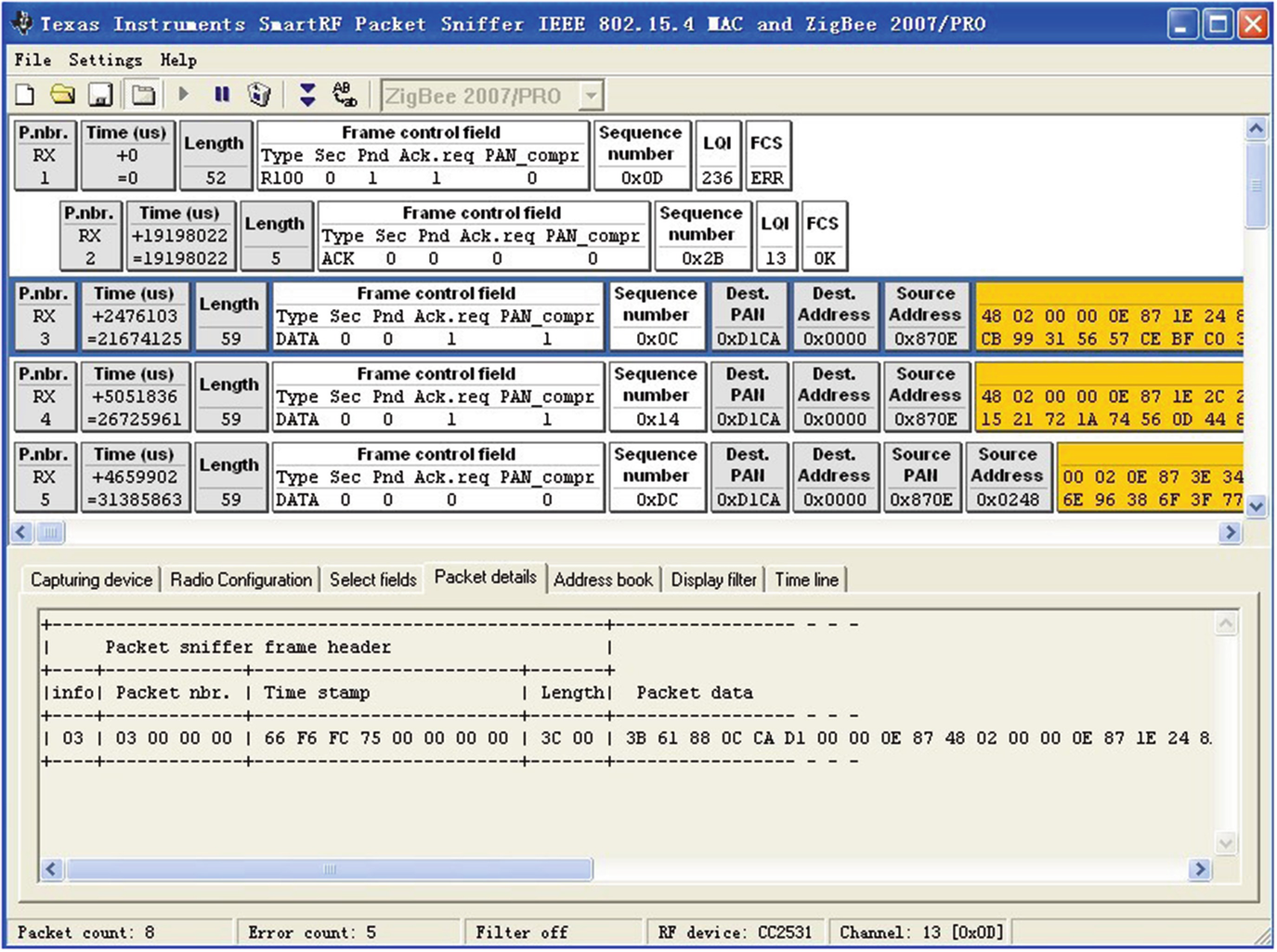The width and height of the screenshot is (1277, 952).
Task: Select packet 5 P.nbr. cell
Action: coord(44,476)
